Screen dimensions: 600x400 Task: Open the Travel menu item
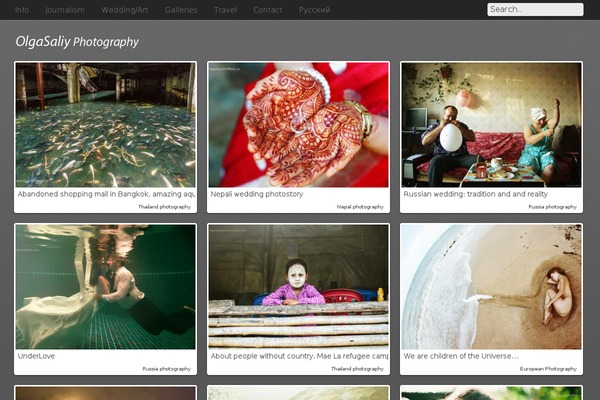225,10
